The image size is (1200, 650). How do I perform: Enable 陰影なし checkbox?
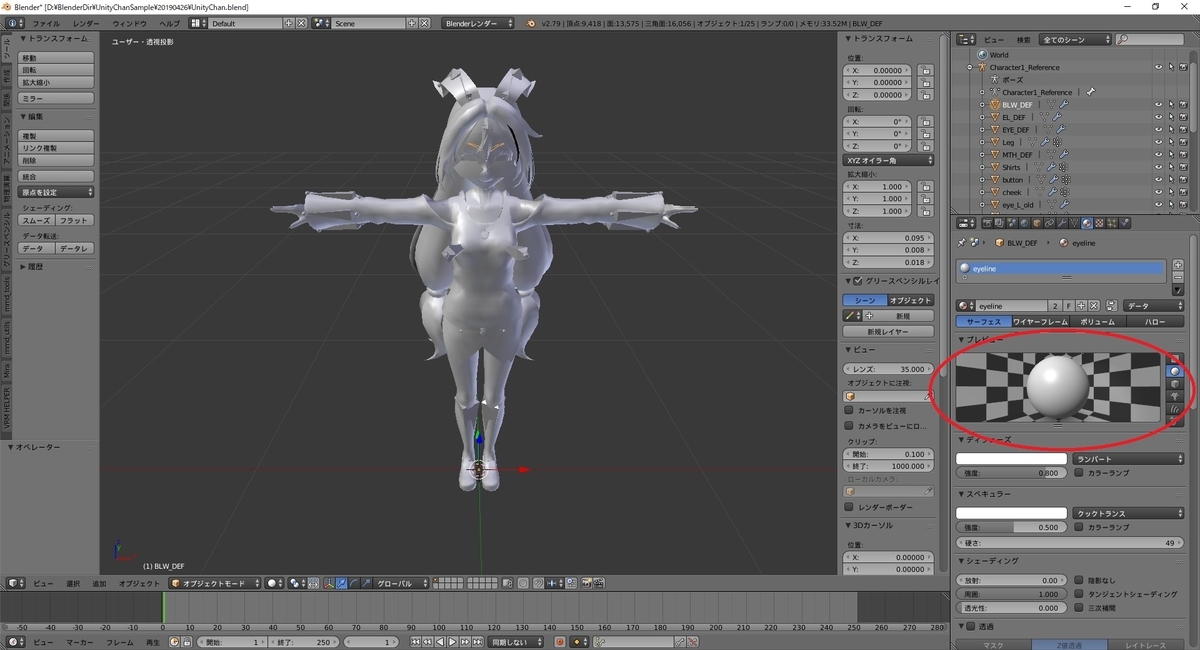click(x=1079, y=580)
